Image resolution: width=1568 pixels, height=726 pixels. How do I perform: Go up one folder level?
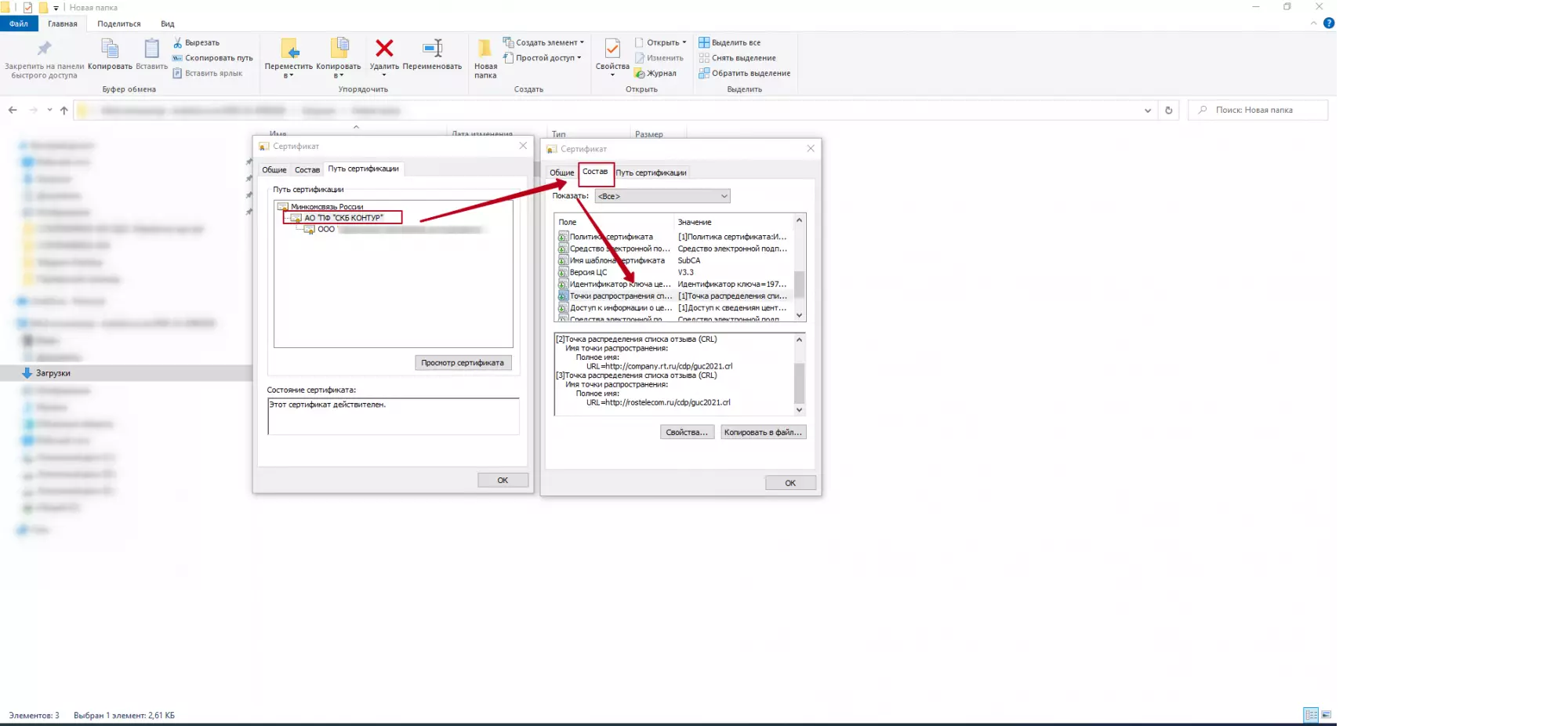(64, 111)
